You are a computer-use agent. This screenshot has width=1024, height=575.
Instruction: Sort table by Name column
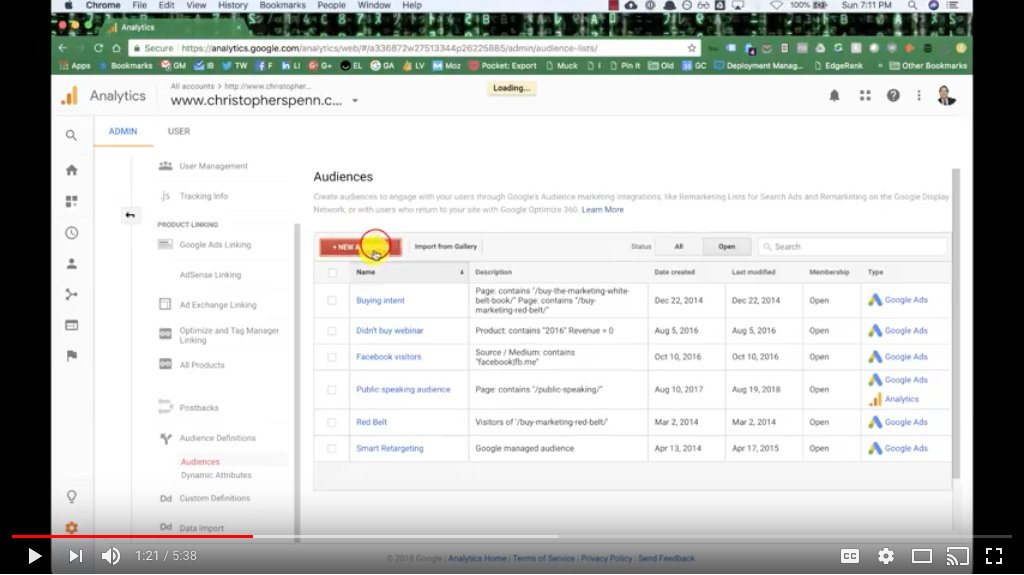[x=409, y=272]
